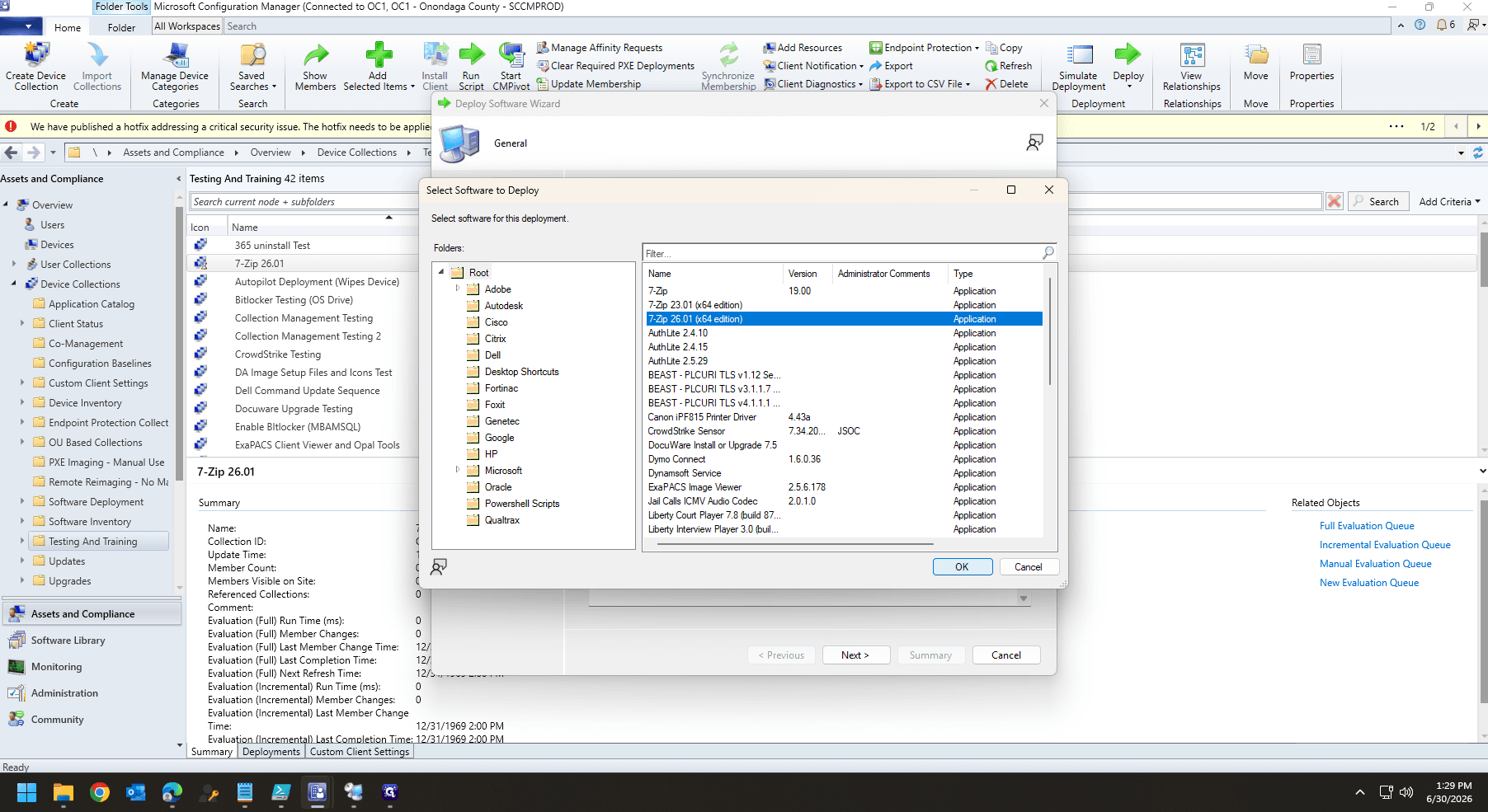Expand Client Status tree node
This screenshot has height=812, width=1488.
(x=22, y=324)
